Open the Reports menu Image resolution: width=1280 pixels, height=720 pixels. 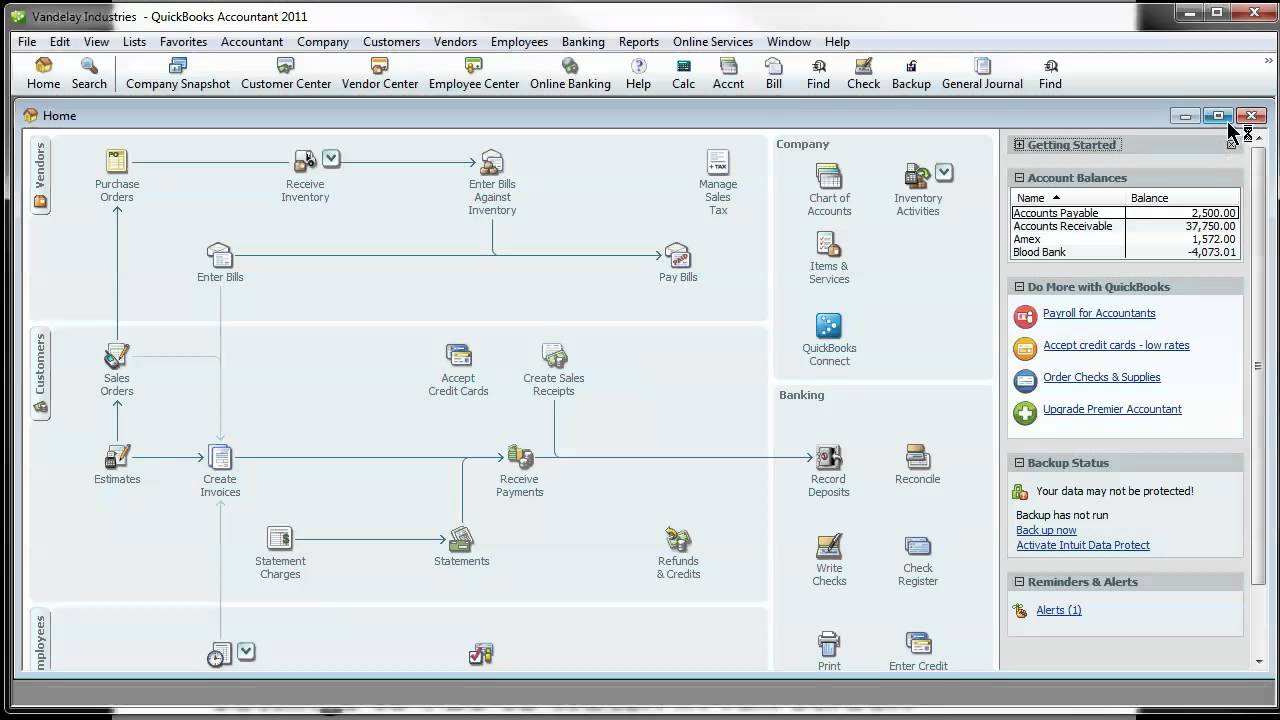(x=638, y=42)
